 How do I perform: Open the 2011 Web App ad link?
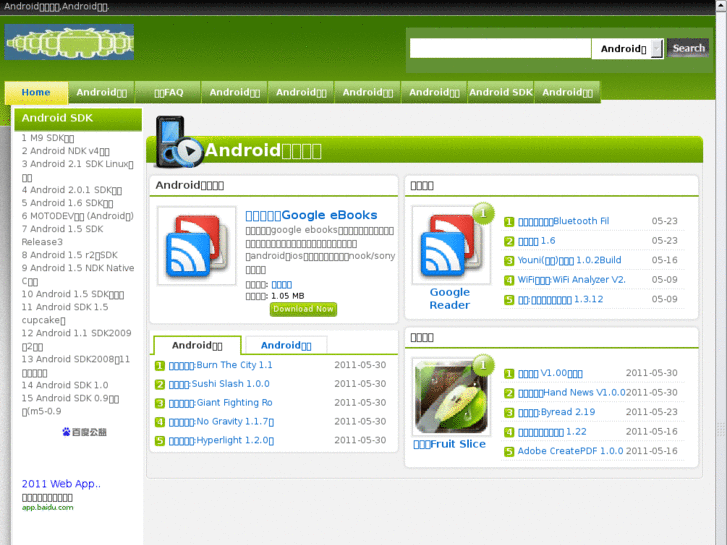click(x=61, y=484)
